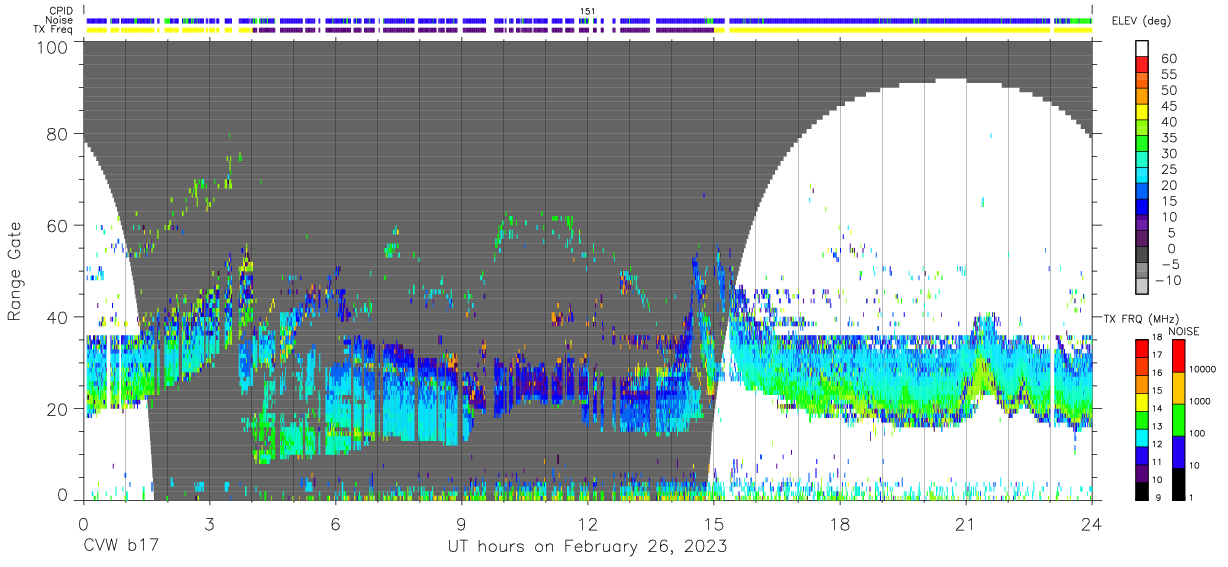
Task: Click the black bottom of noise colorbar
Action: pyautogui.click(x=1178, y=484)
